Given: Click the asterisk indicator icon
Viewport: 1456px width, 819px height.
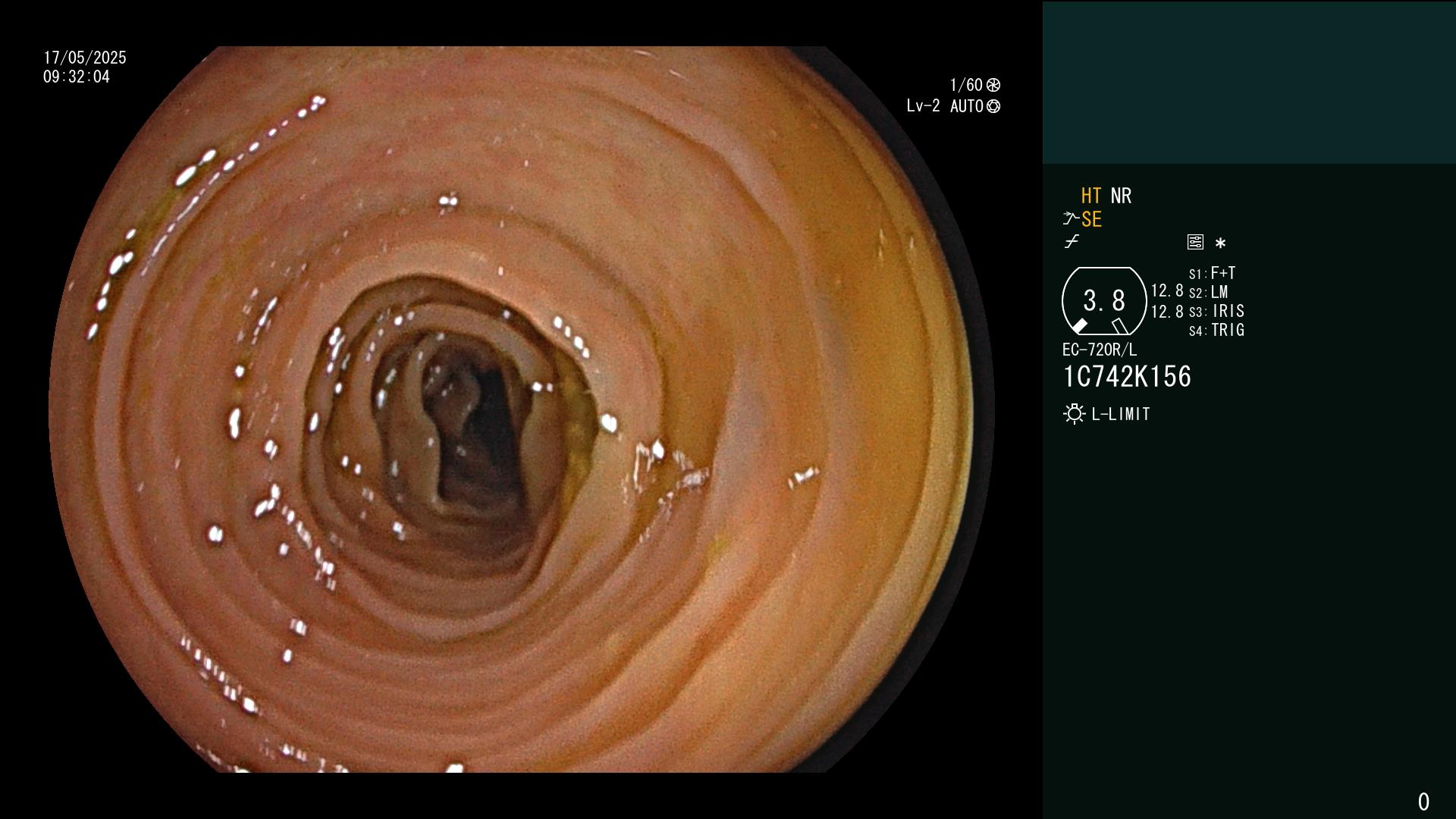Looking at the screenshot, I should (1220, 243).
